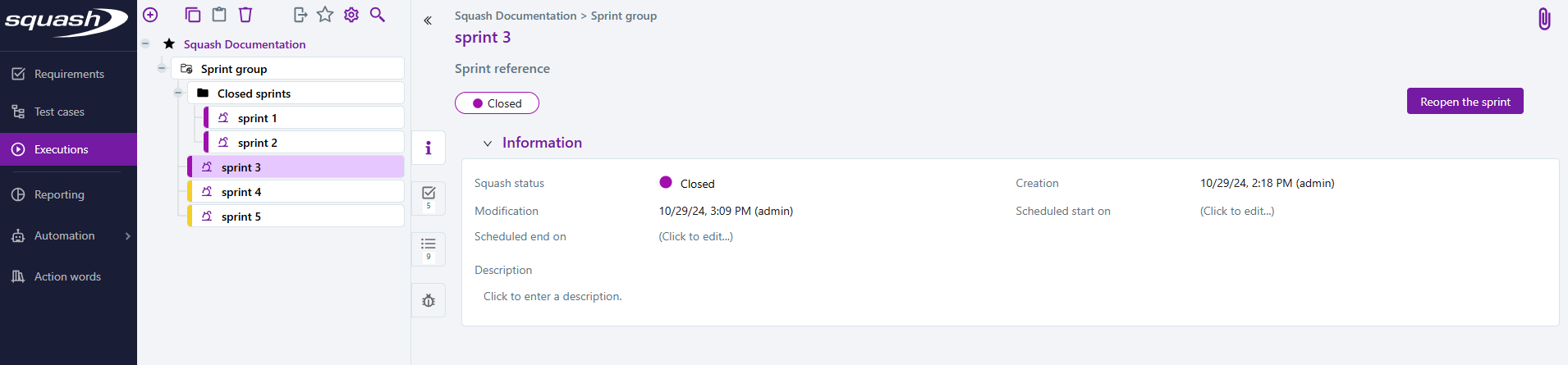The width and height of the screenshot is (1568, 365).
Task: Collapse the Squash Documentation project node
Action: [145, 43]
